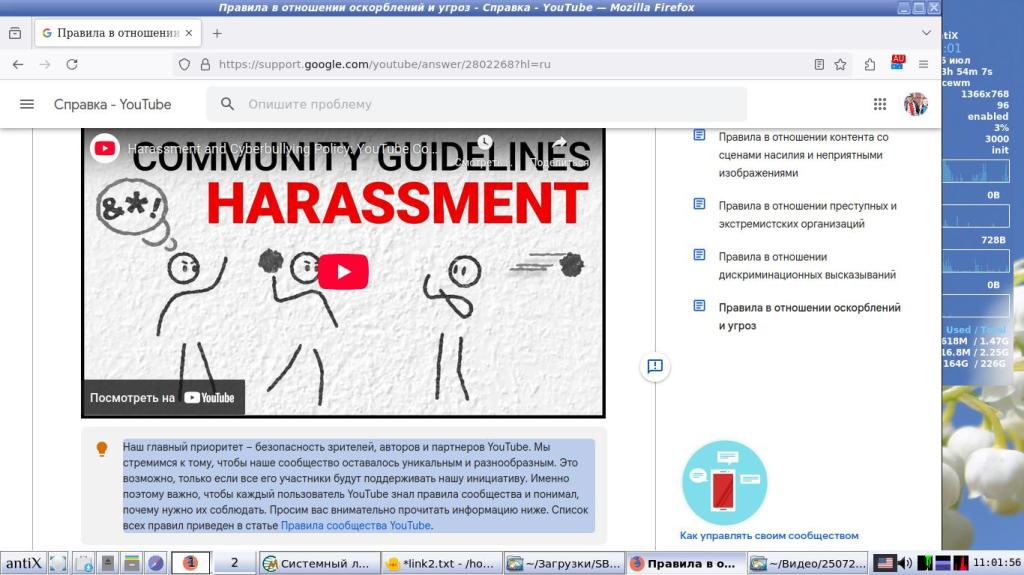Screen dimensions: 1024x575
Task: Switch to workspace 2 in taskbar
Action: pyautogui.click(x=235, y=563)
